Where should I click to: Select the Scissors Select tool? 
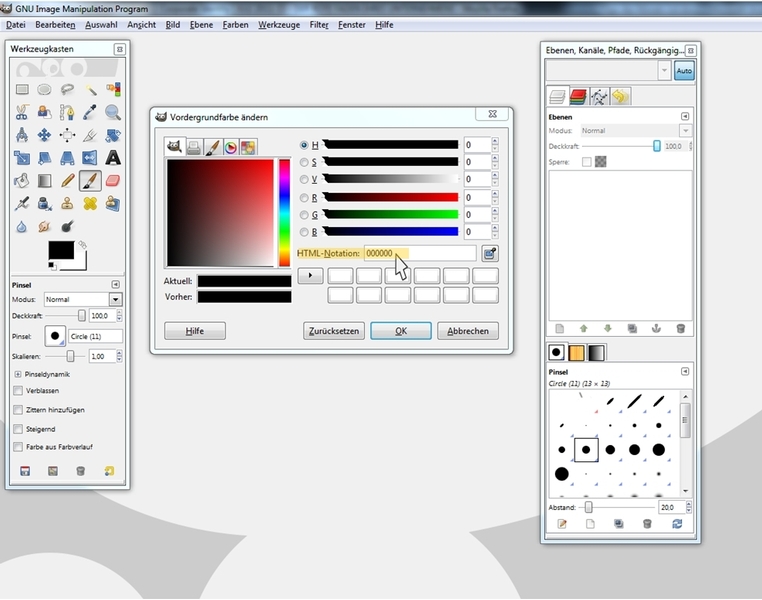[x=22, y=112]
